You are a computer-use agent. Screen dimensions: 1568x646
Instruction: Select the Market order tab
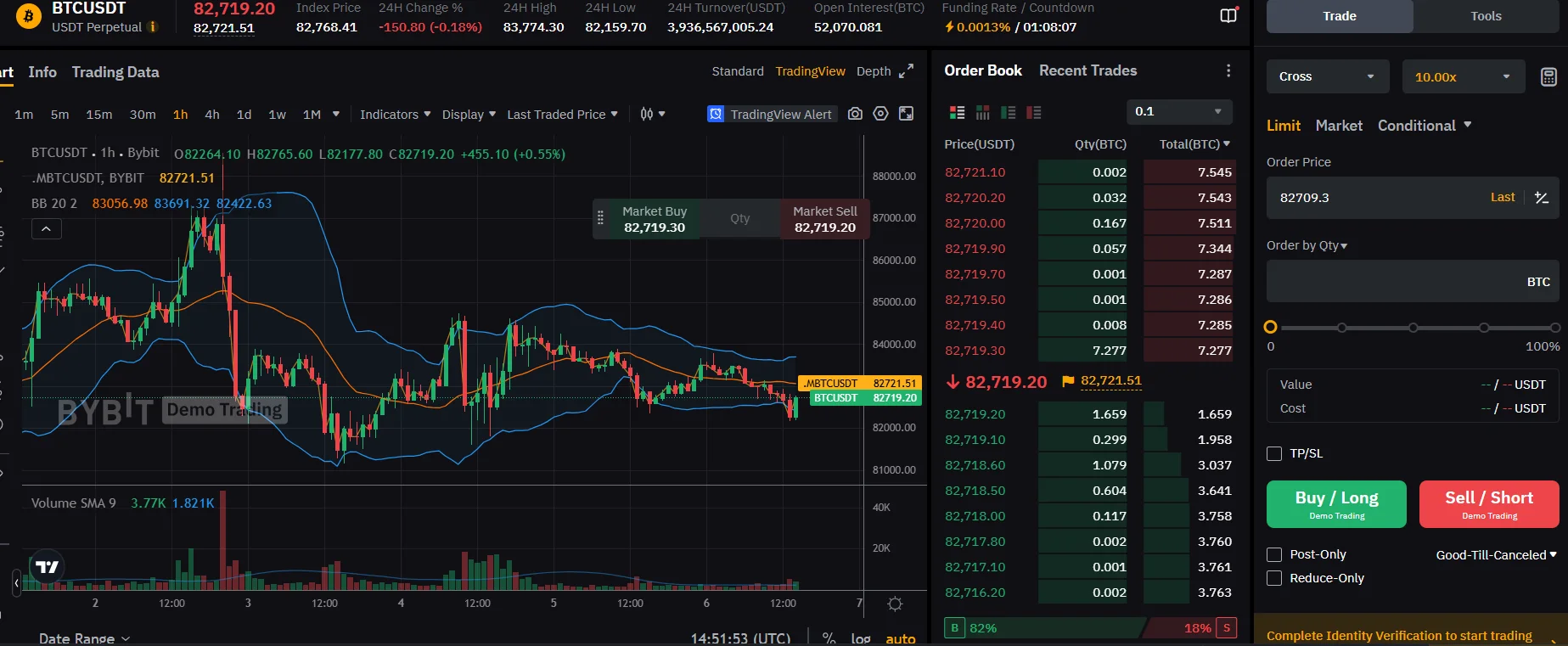coord(1339,126)
